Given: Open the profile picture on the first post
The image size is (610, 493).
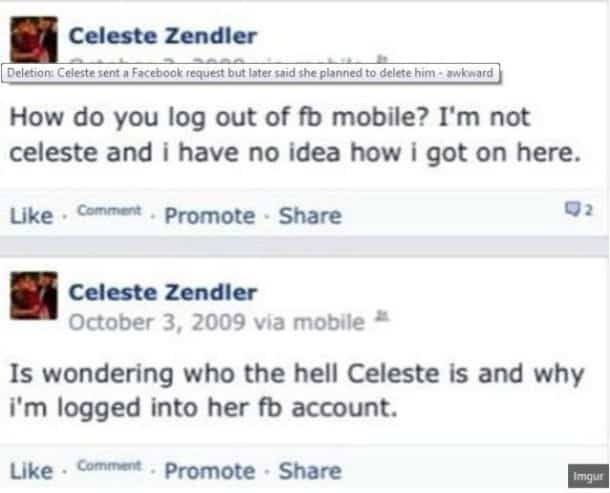Looking at the screenshot, I should click(33, 42).
